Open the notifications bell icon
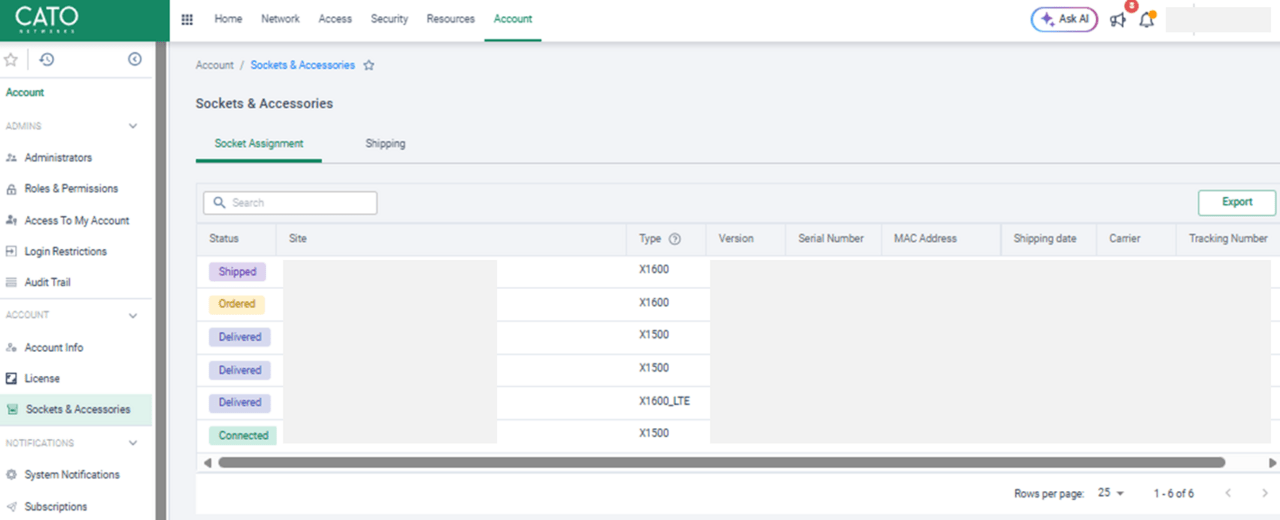This screenshot has height=520, width=1280. tap(1147, 20)
